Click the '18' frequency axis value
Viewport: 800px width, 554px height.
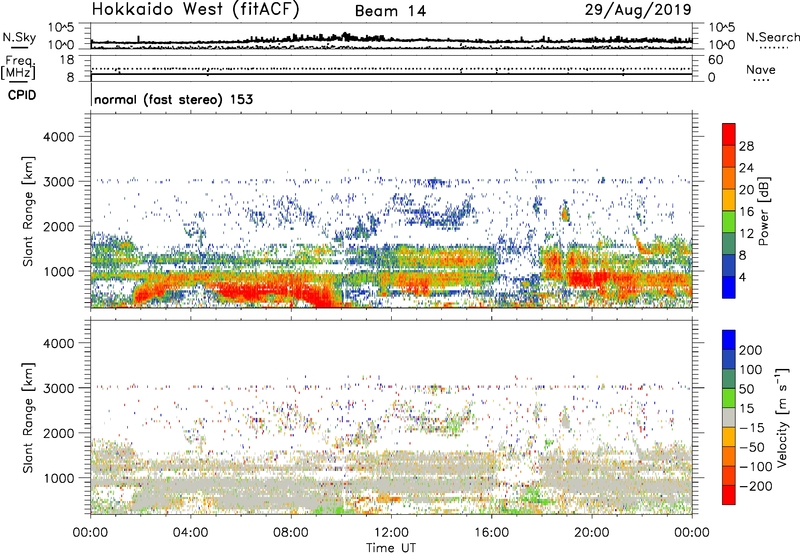pyautogui.click(x=67, y=60)
